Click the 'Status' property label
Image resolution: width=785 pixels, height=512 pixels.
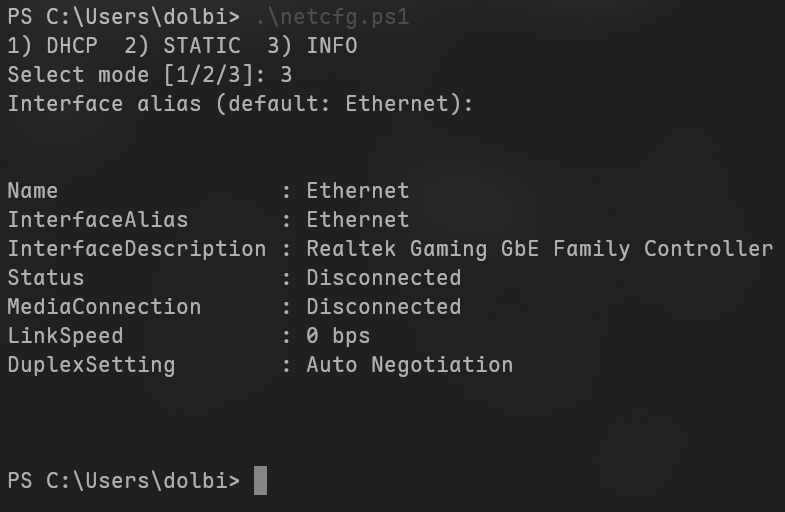pyautogui.click(x=46, y=278)
